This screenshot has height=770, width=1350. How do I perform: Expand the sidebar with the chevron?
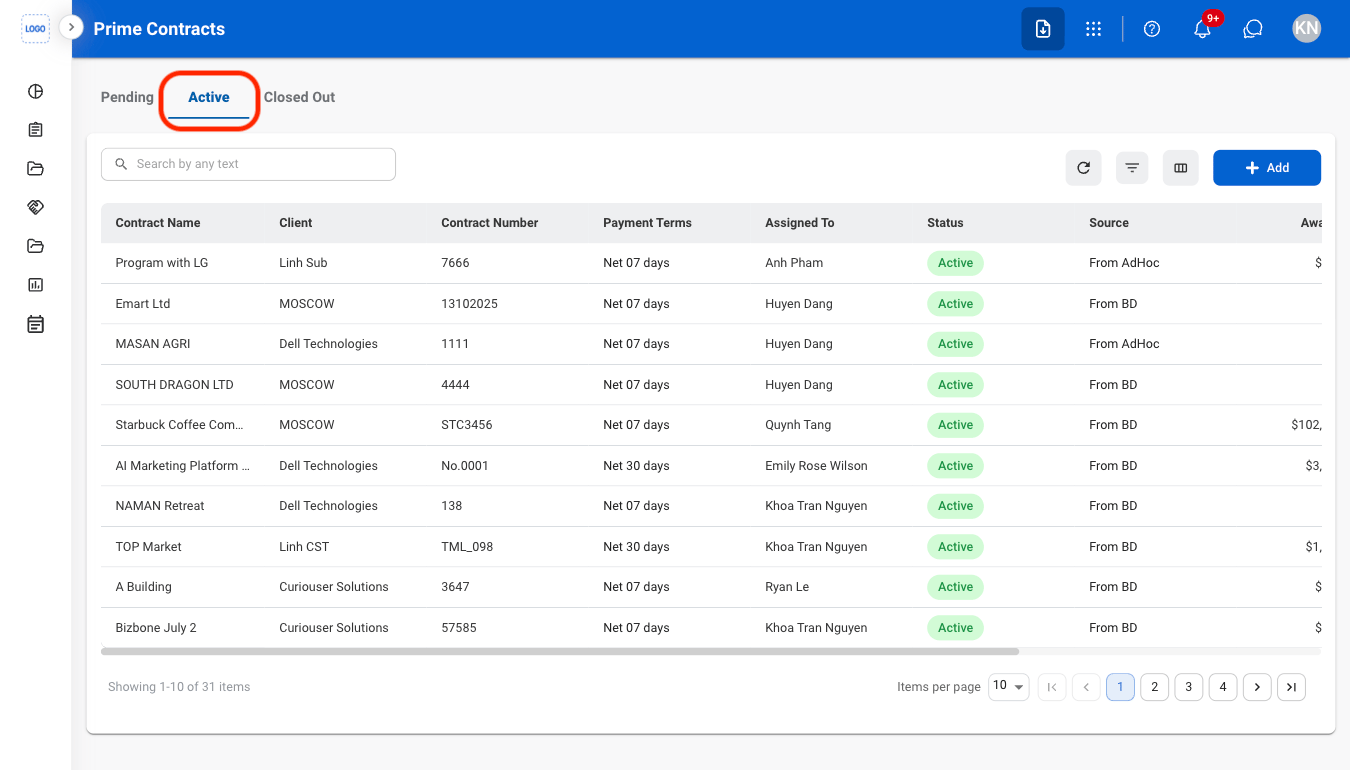click(71, 27)
